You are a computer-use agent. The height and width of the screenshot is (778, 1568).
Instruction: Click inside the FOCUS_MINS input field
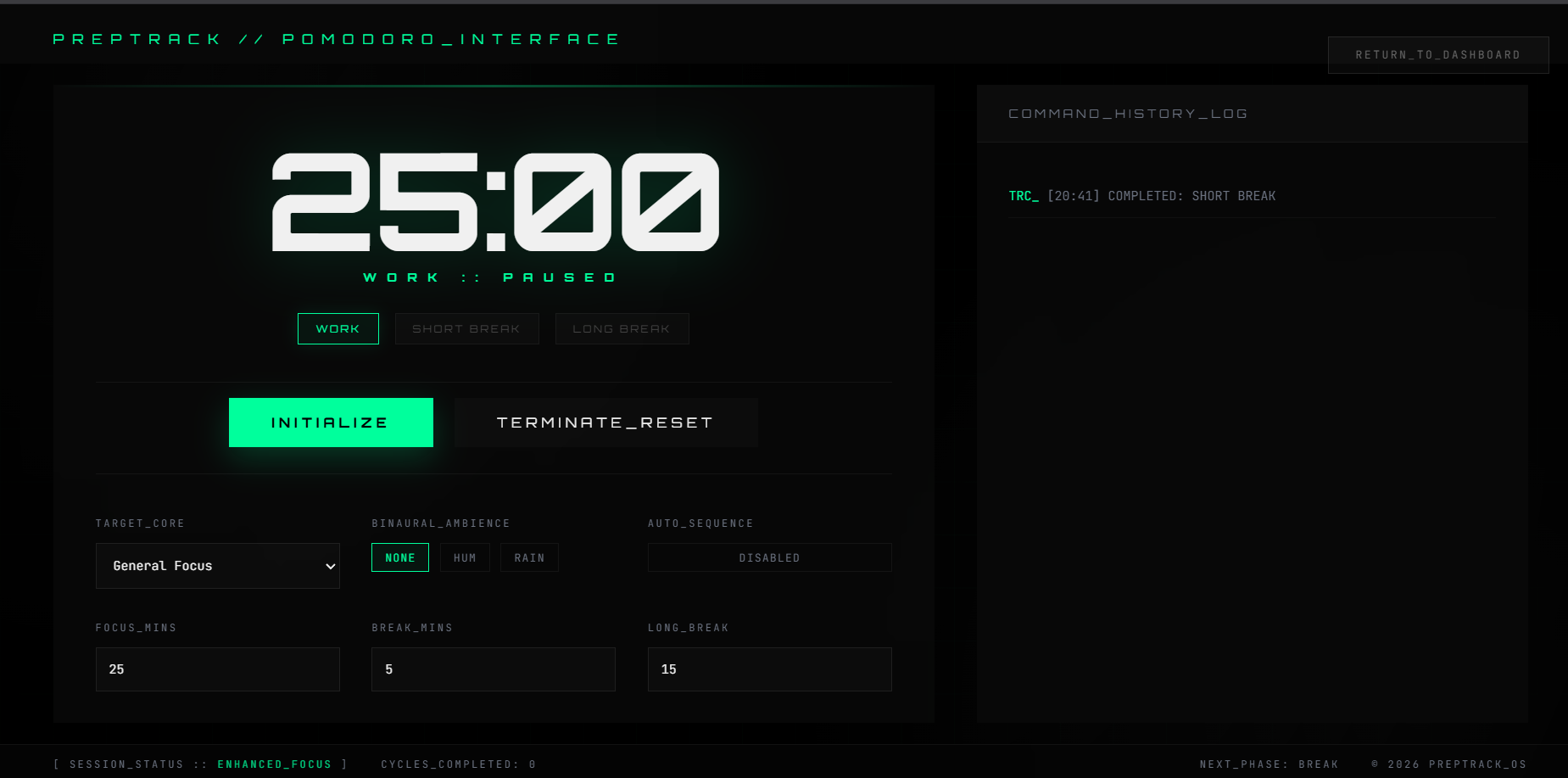[217, 669]
